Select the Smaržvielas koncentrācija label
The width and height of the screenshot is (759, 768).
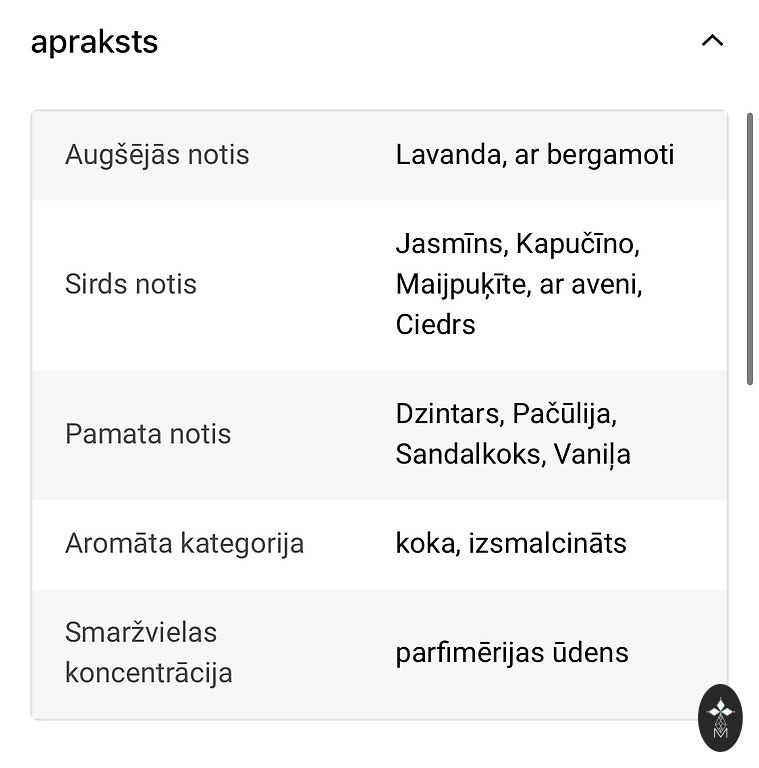pyautogui.click(x=148, y=652)
